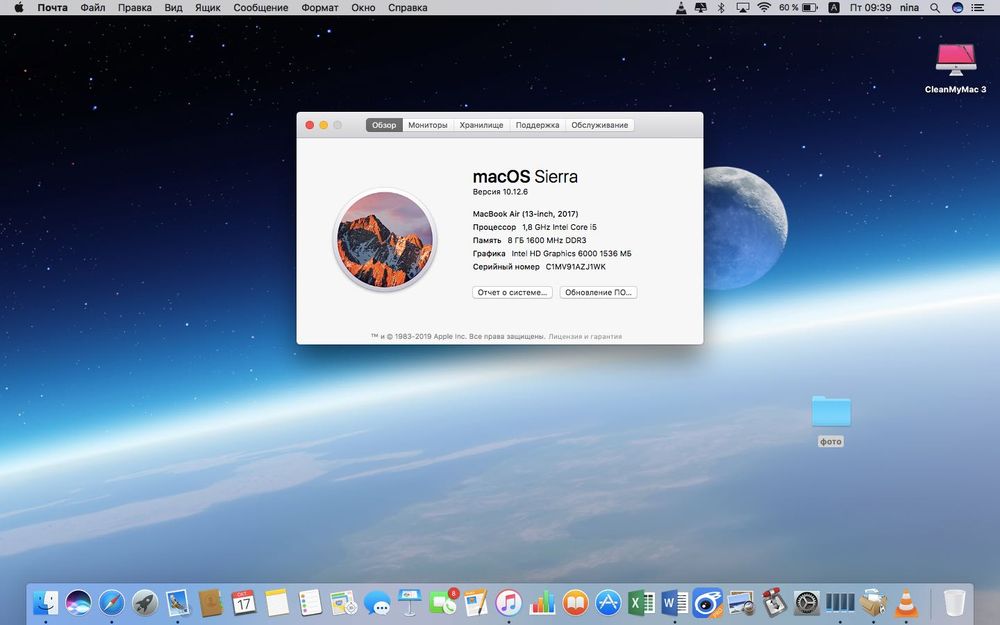Open the Справка menu
This screenshot has width=1000, height=625.
pyautogui.click(x=408, y=8)
